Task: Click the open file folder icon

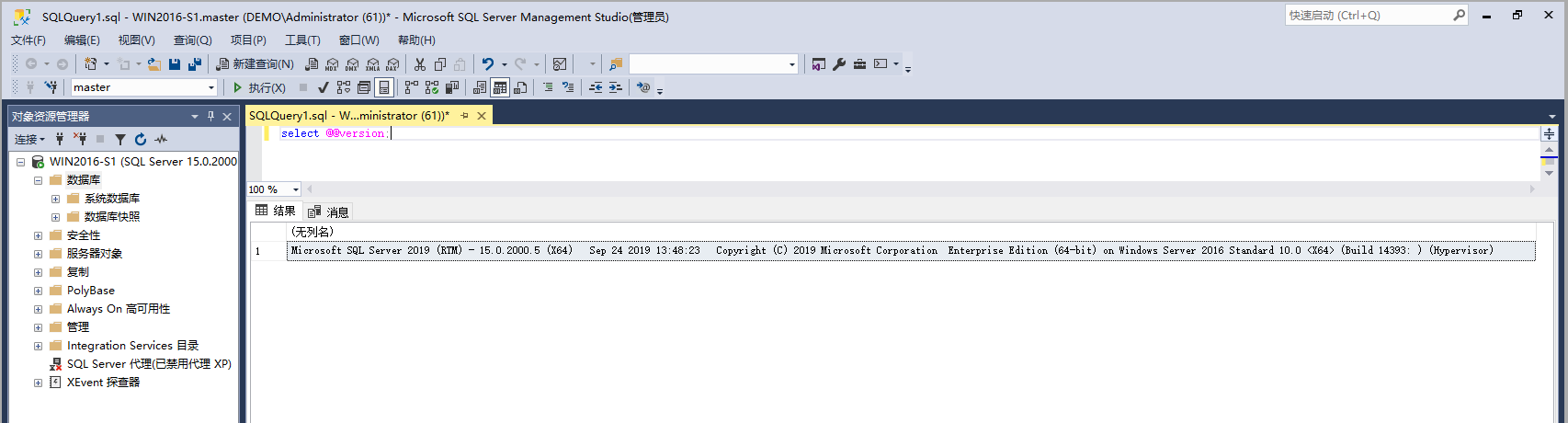Action: click(154, 64)
